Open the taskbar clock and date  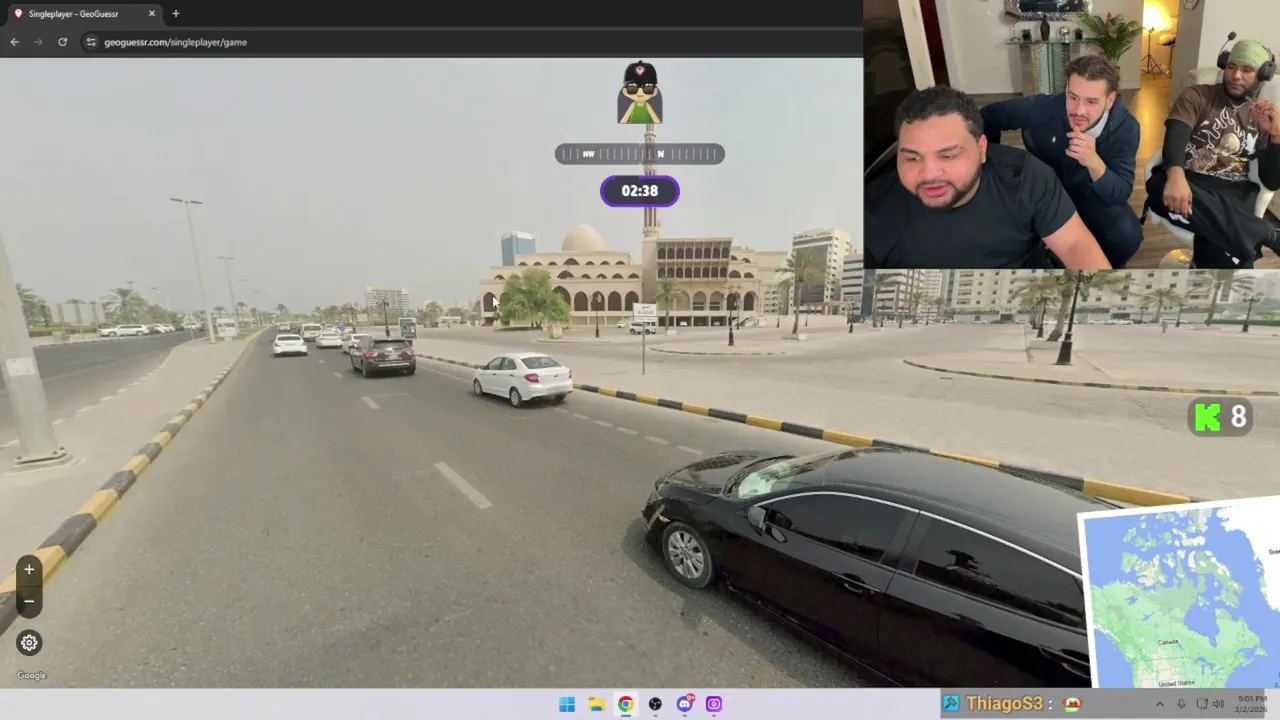pyautogui.click(x=1252, y=704)
